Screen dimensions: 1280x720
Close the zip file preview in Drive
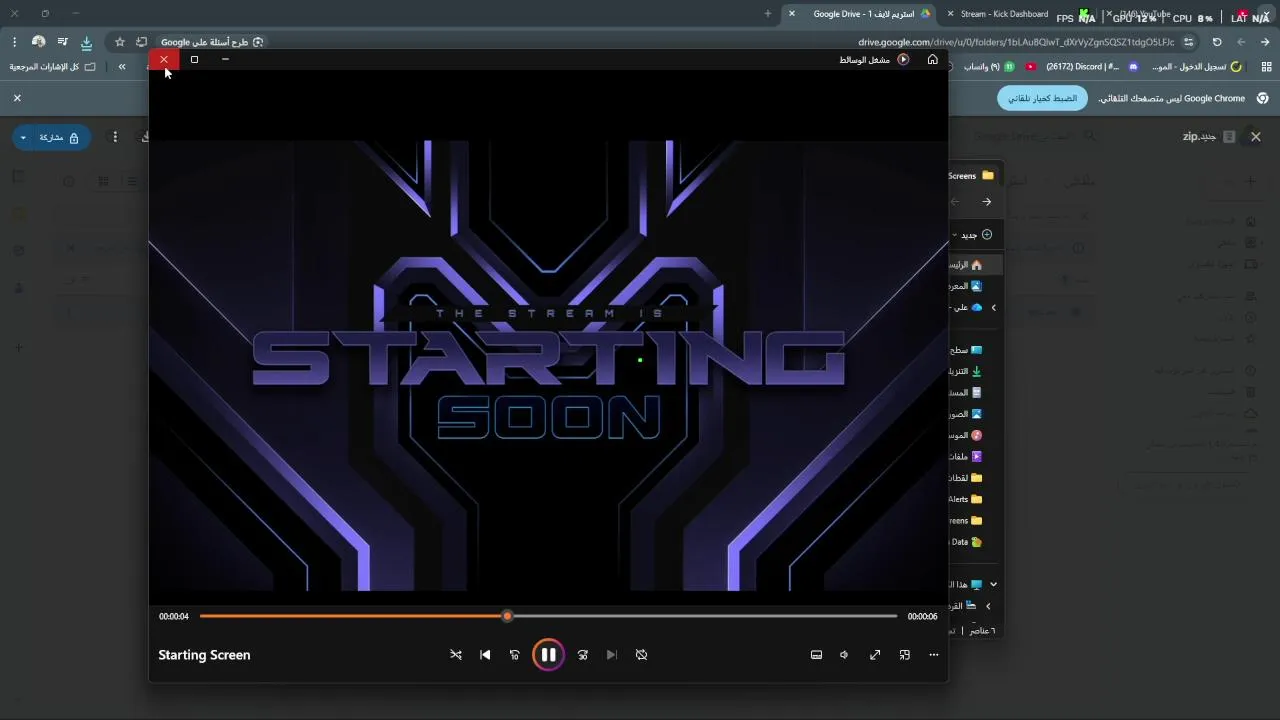1256,137
